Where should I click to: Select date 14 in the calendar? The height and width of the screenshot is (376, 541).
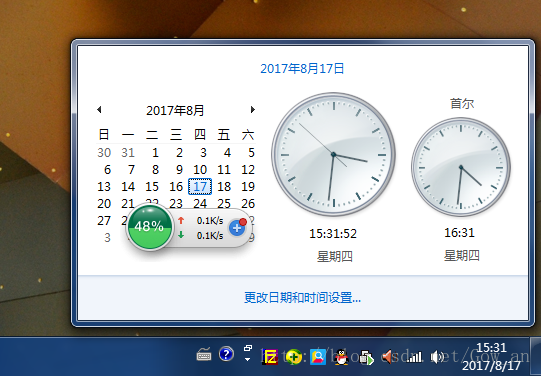pos(128,187)
